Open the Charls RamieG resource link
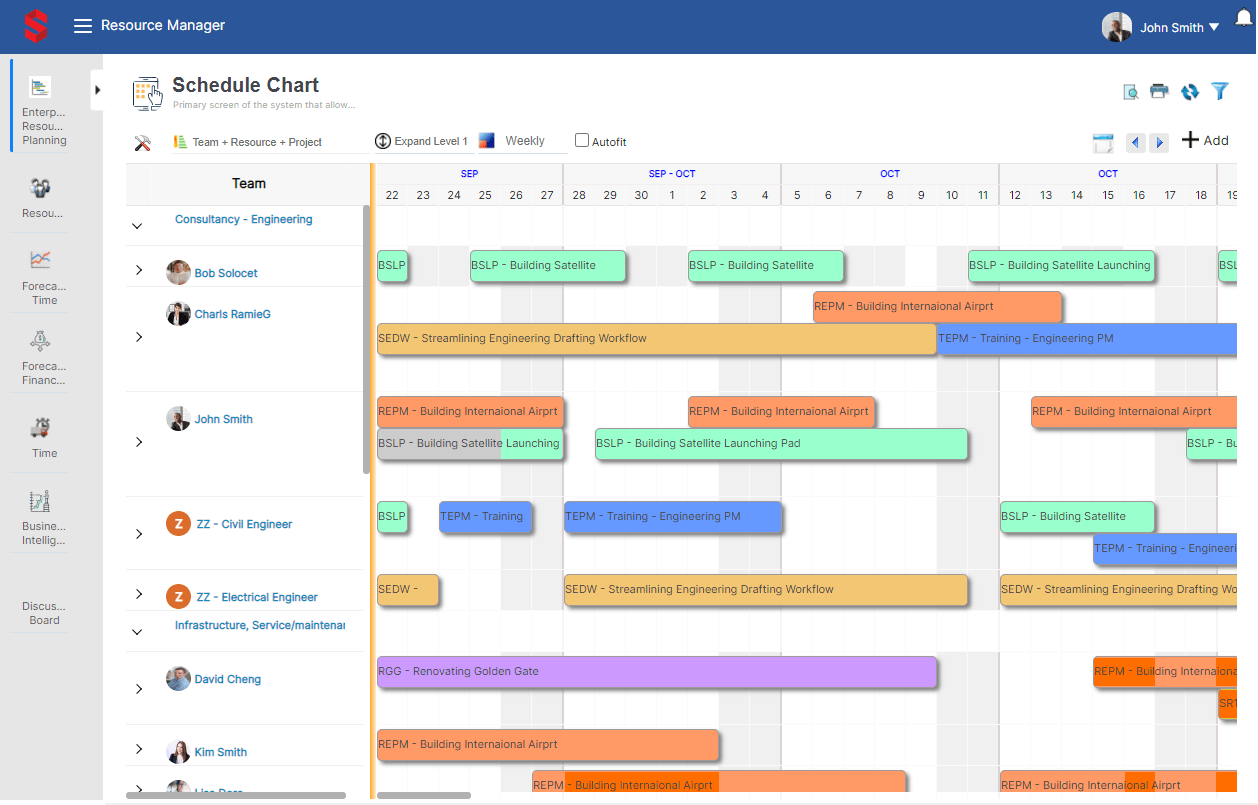Image resolution: width=1258 pixels, height=805 pixels. click(232, 314)
